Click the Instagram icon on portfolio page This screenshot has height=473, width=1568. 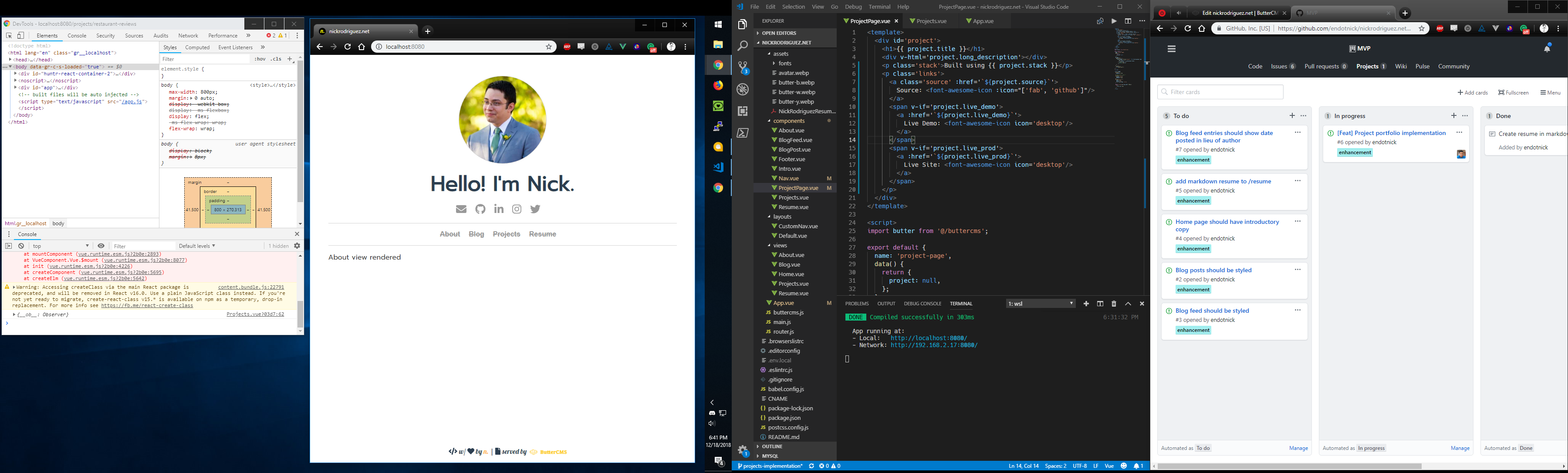click(517, 209)
